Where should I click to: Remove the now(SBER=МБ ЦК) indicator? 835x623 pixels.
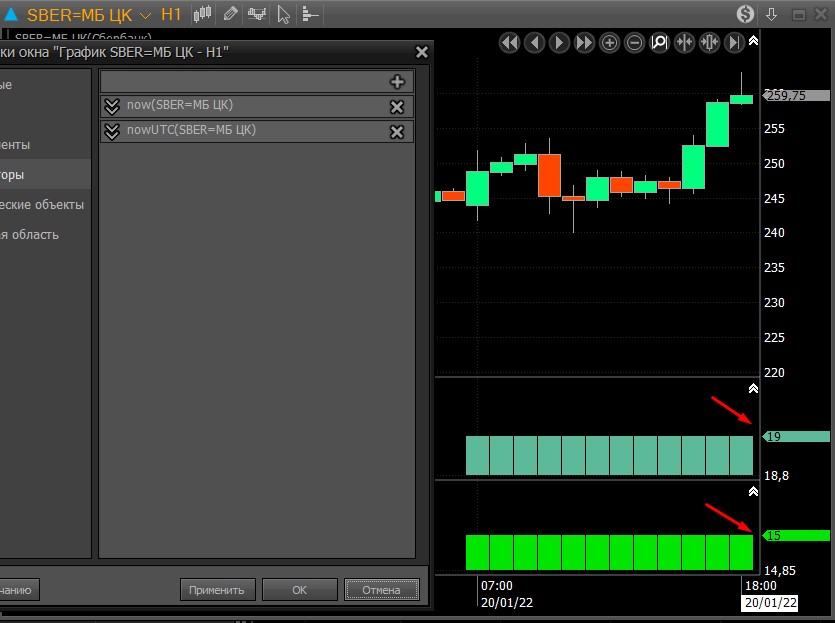[x=397, y=107]
